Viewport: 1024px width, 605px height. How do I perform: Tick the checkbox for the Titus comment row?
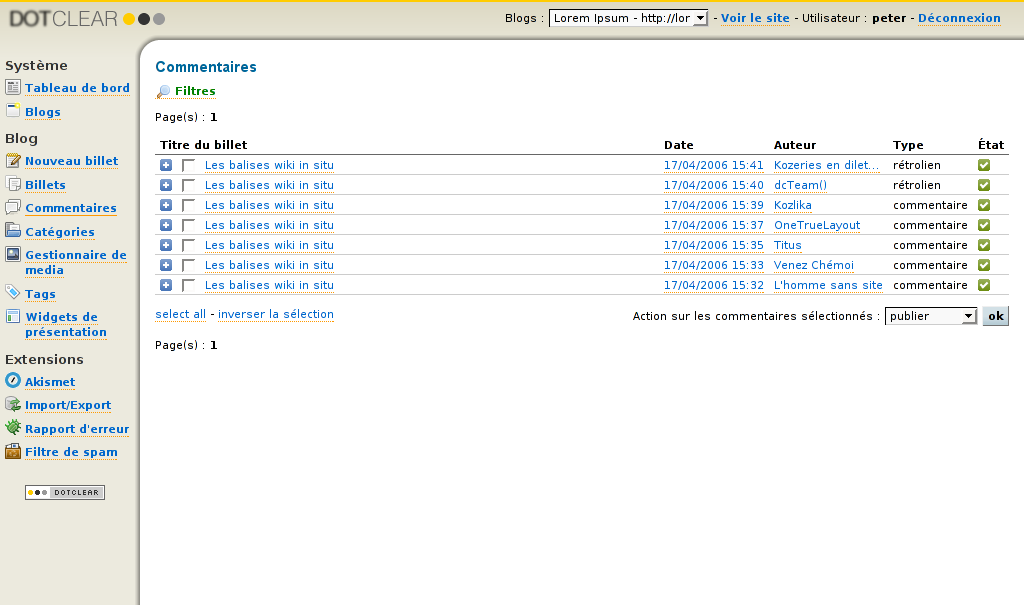[x=188, y=245]
